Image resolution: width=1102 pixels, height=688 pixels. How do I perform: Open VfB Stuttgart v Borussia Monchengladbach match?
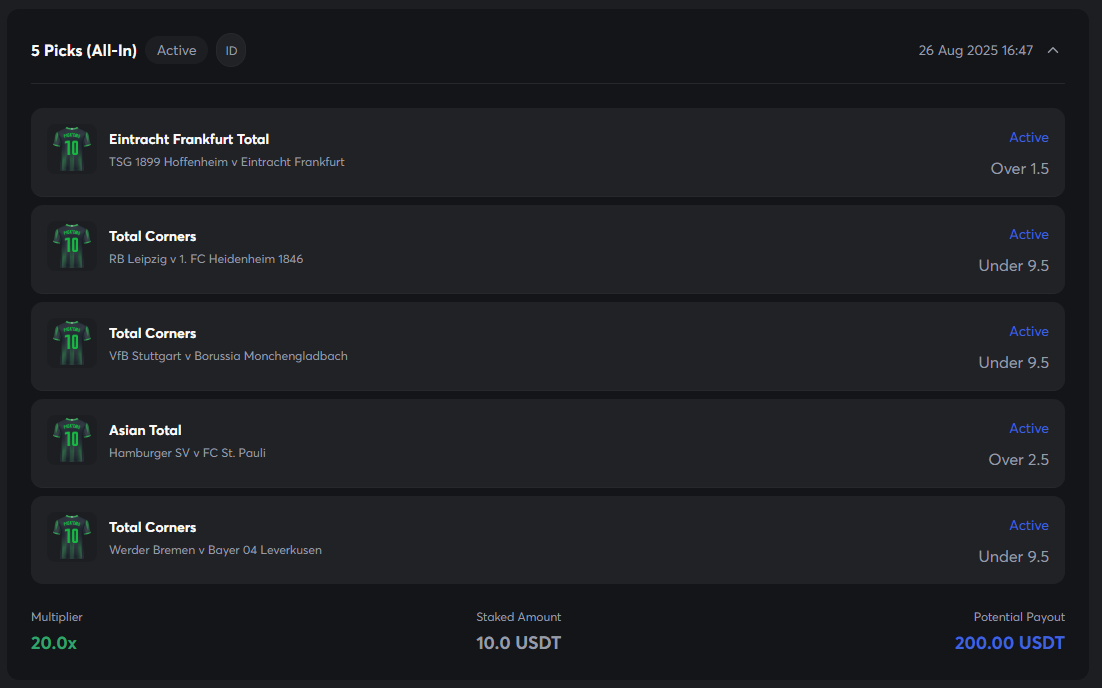click(228, 355)
